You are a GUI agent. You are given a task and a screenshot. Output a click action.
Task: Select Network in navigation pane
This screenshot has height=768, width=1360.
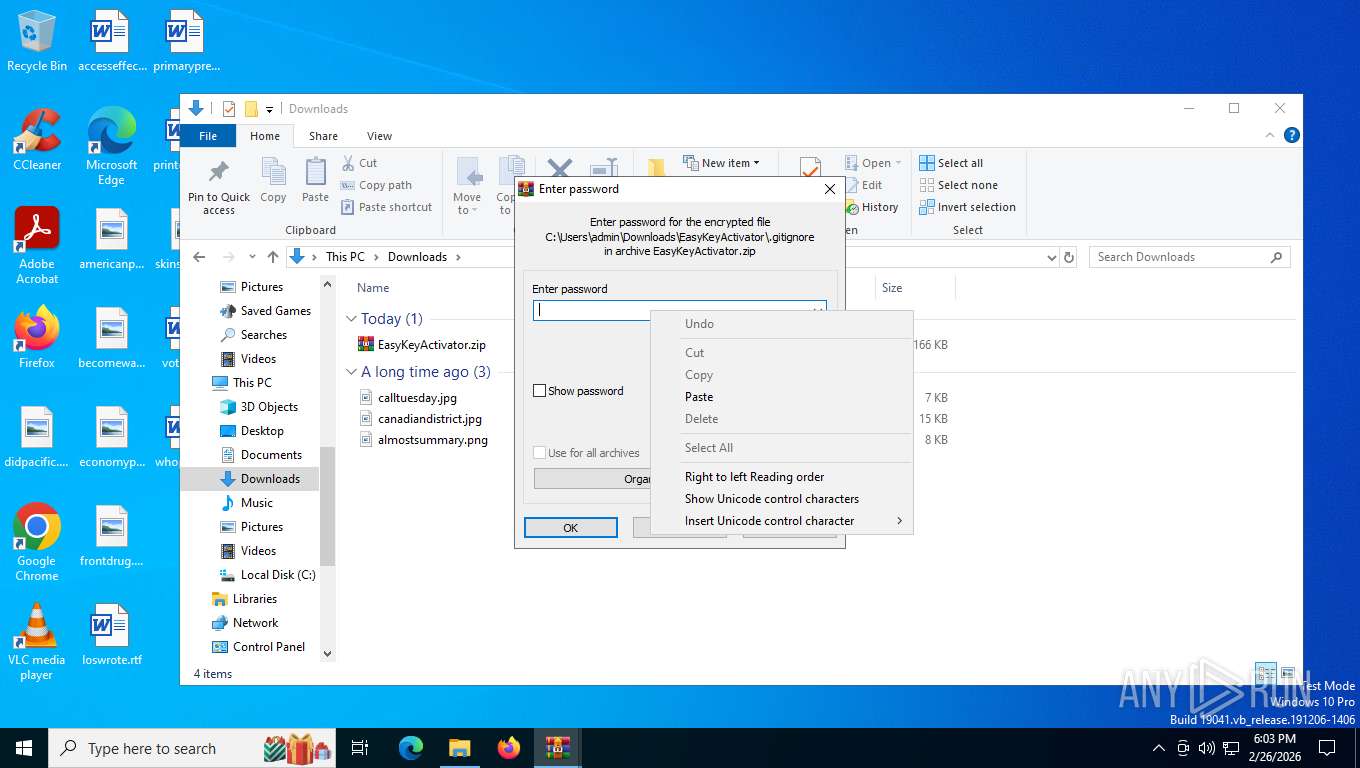tap(245, 623)
